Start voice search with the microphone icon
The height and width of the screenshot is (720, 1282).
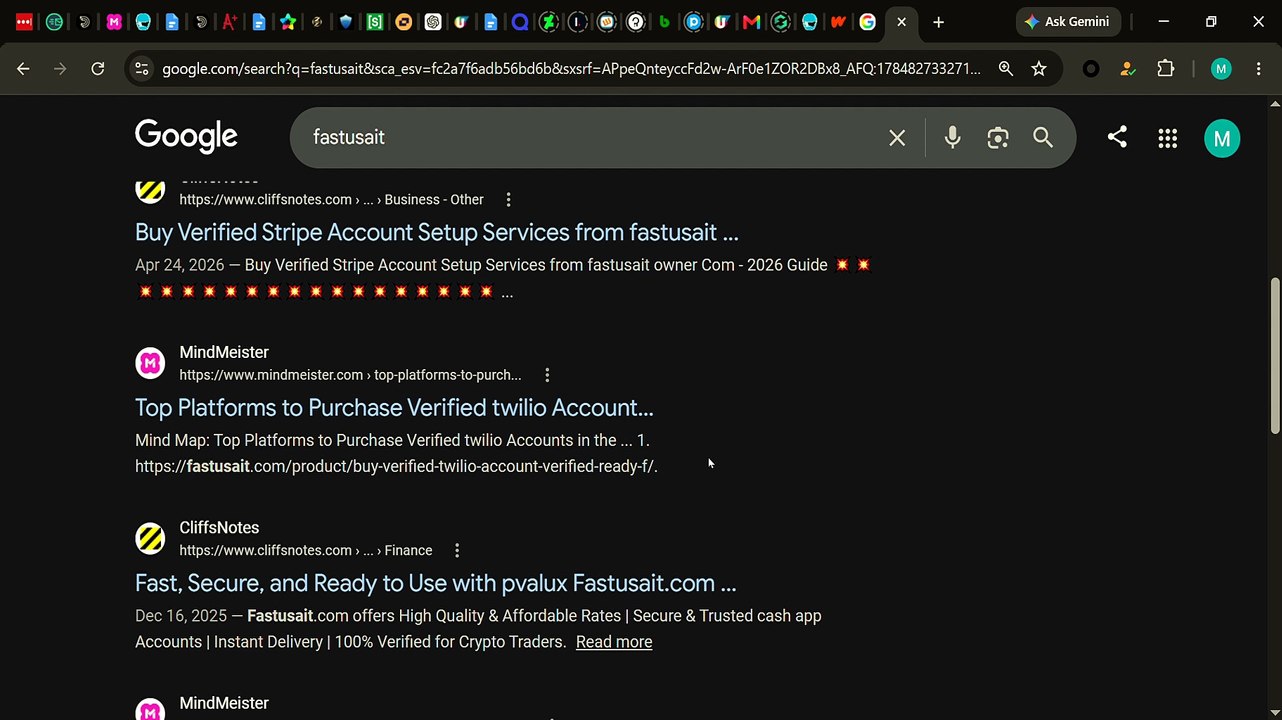pos(952,138)
